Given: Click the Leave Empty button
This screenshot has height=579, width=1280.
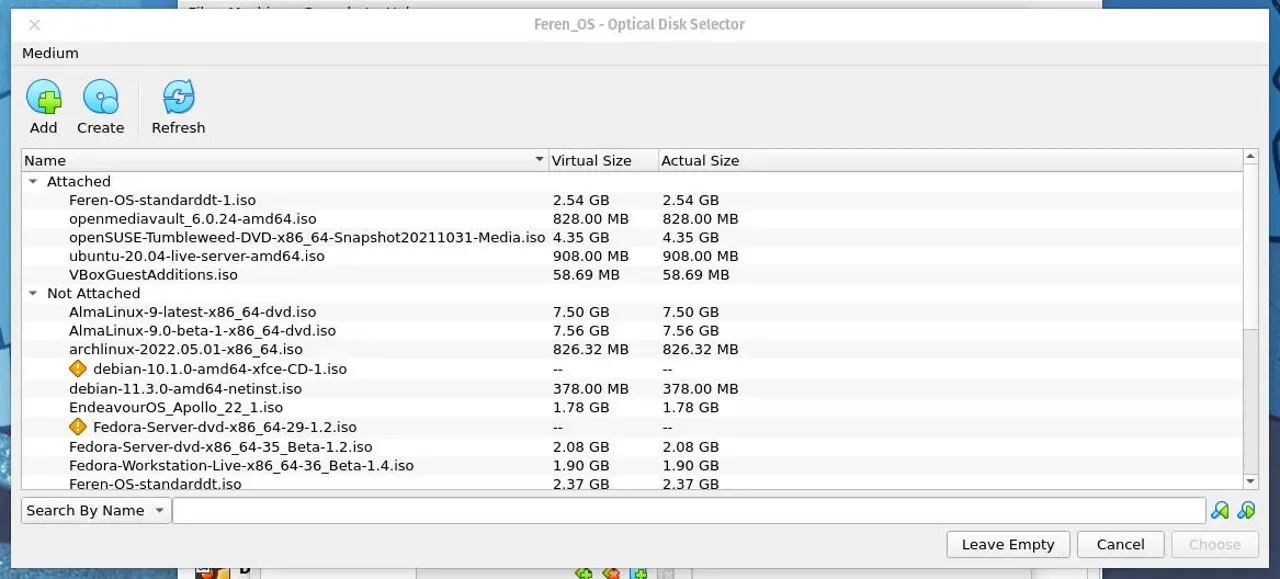Looking at the screenshot, I should (x=1008, y=544).
